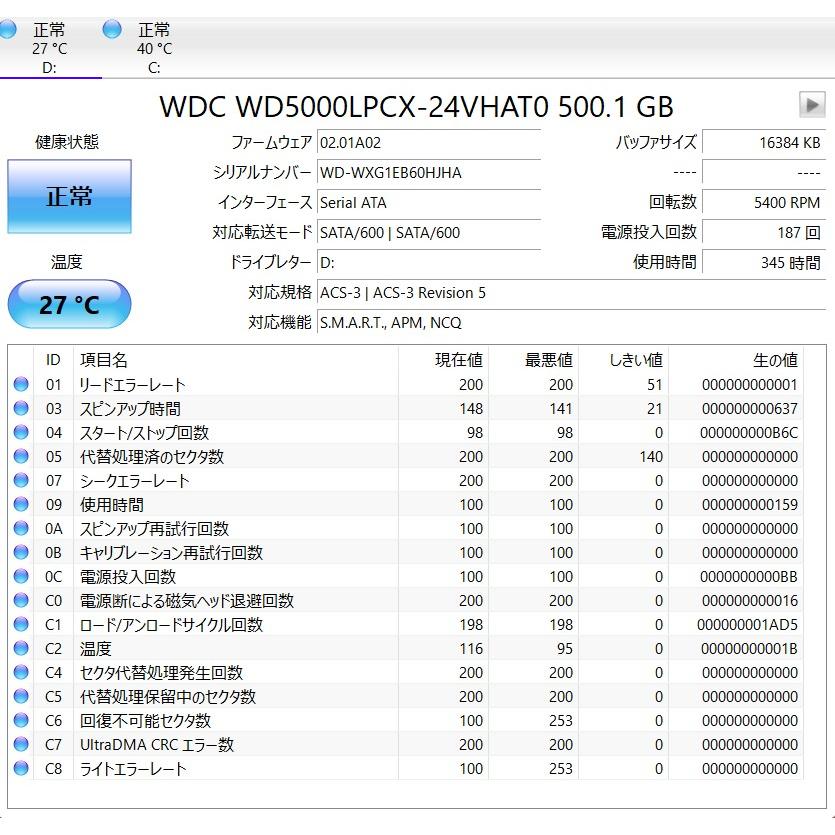Click the SATA/600 transfer mode field
The width and height of the screenshot is (835, 835).
[429, 233]
